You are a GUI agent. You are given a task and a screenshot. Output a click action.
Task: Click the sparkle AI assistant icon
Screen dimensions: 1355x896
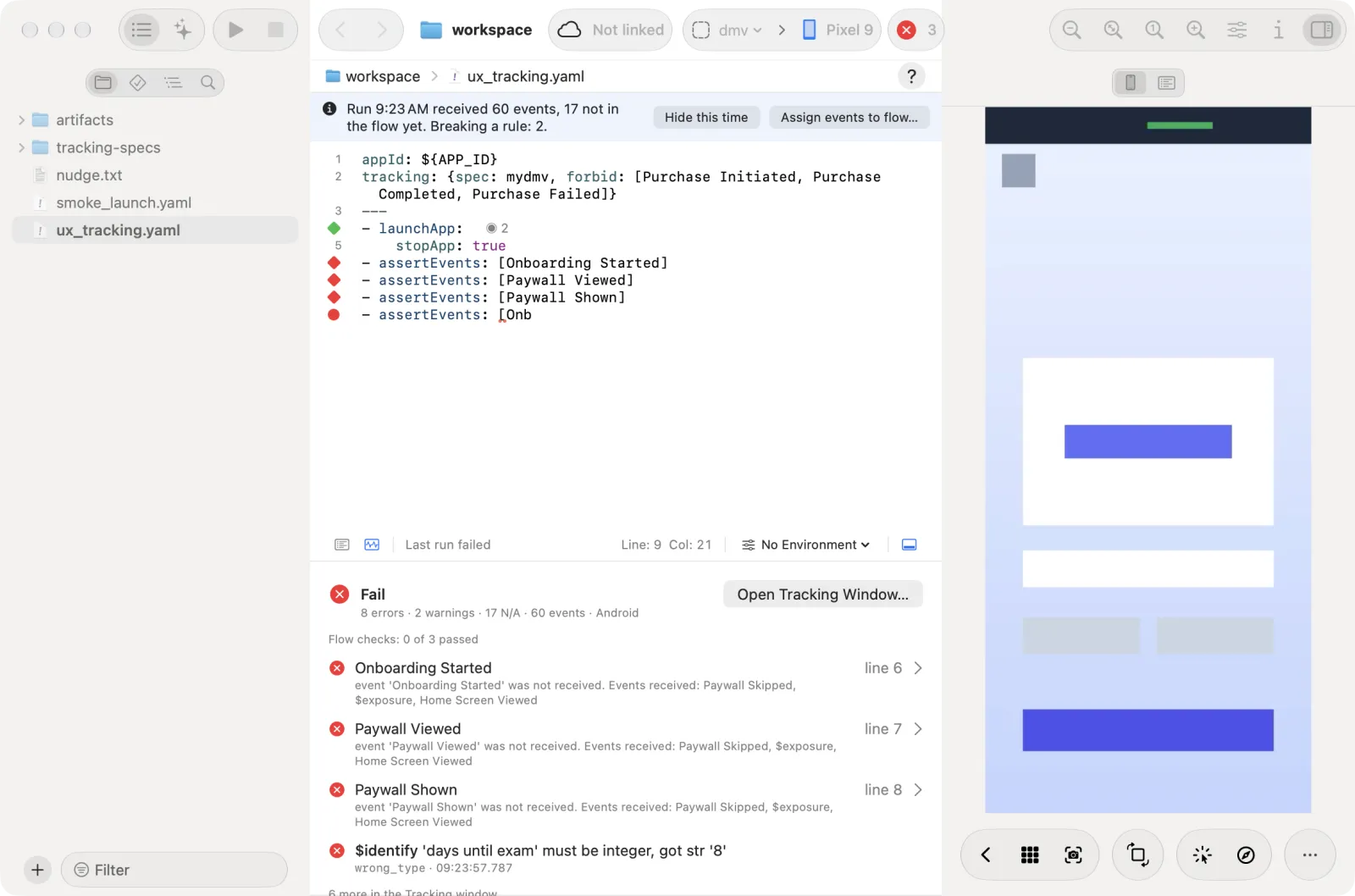click(183, 30)
